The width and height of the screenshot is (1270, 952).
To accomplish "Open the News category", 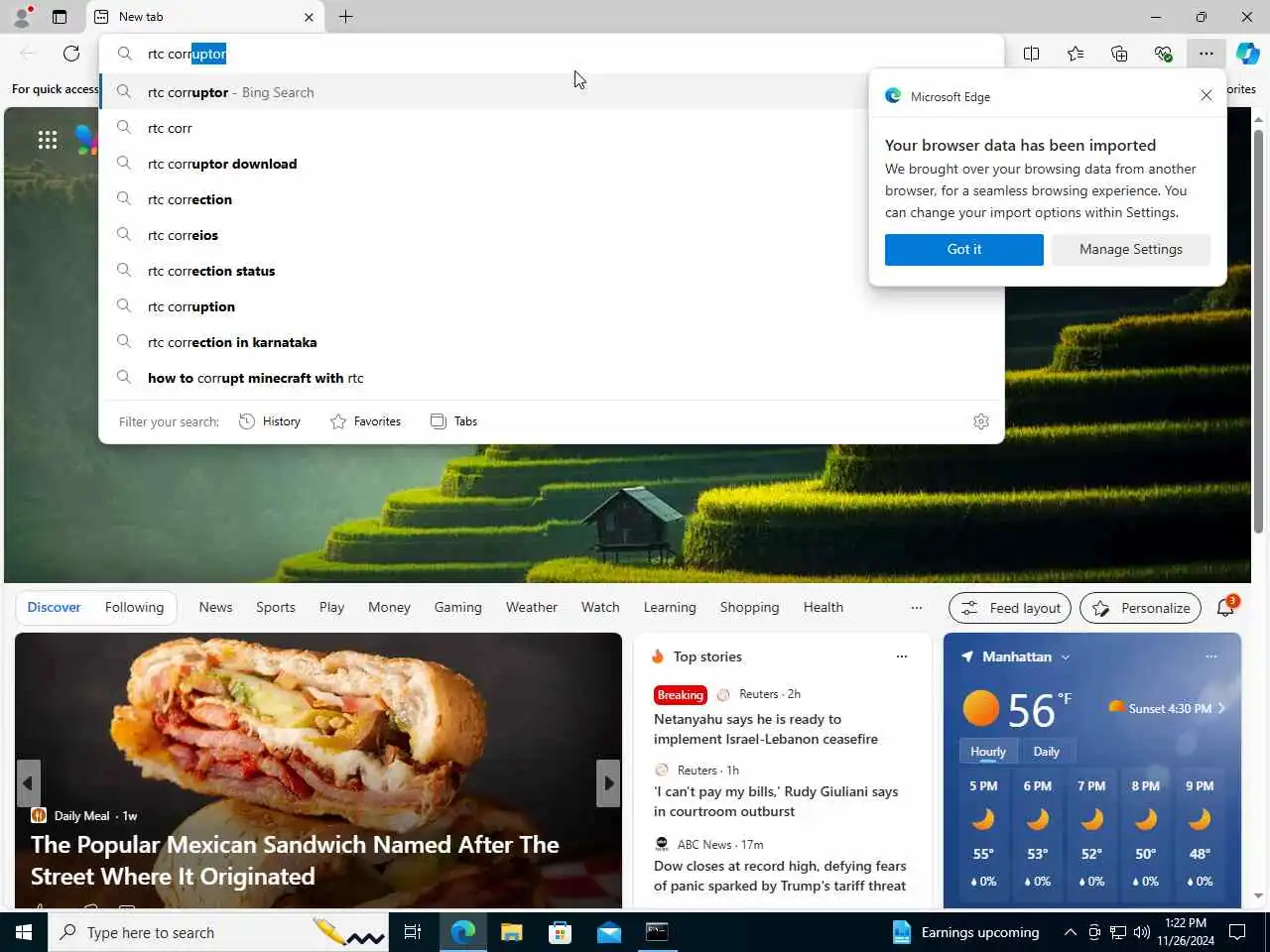I will [x=215, y=607].
